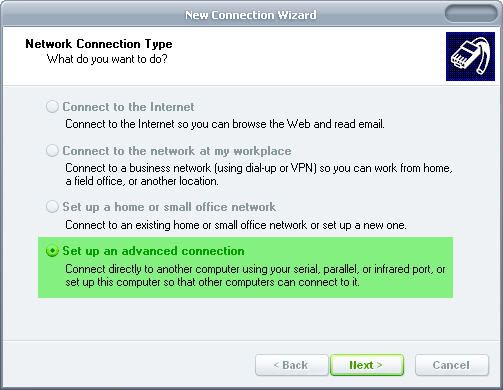Click the Network Connection Type heading
The image size is (503, 390).
[x=99, y=44]
